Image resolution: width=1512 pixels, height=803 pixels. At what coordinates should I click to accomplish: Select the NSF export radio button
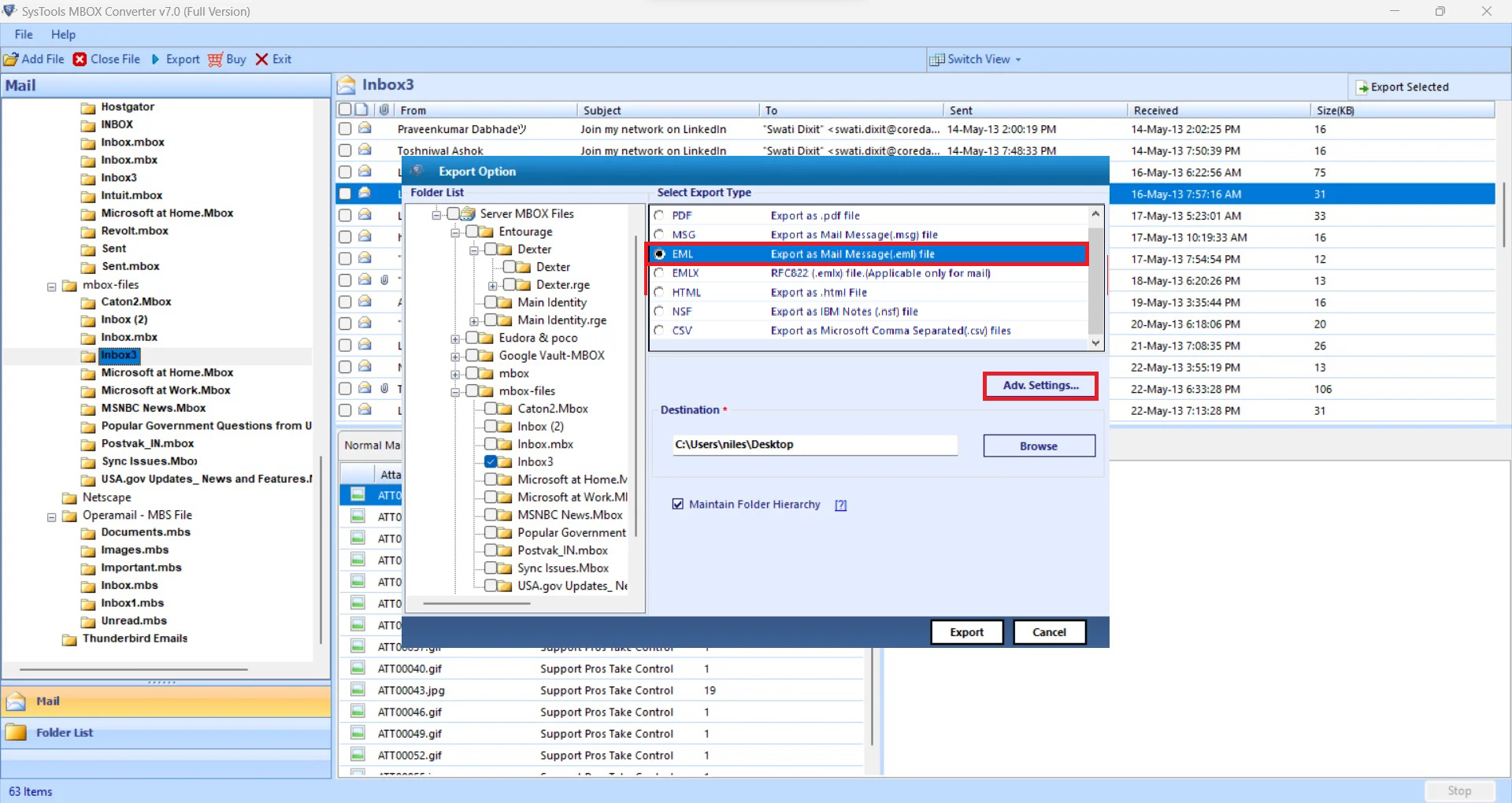tap(659, 311)
